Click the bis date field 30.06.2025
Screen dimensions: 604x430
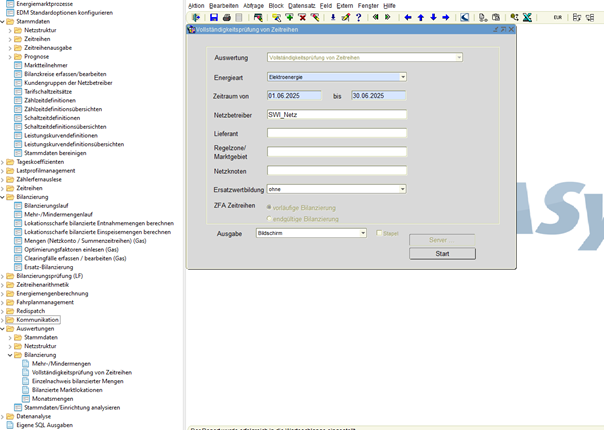(379, 96)
